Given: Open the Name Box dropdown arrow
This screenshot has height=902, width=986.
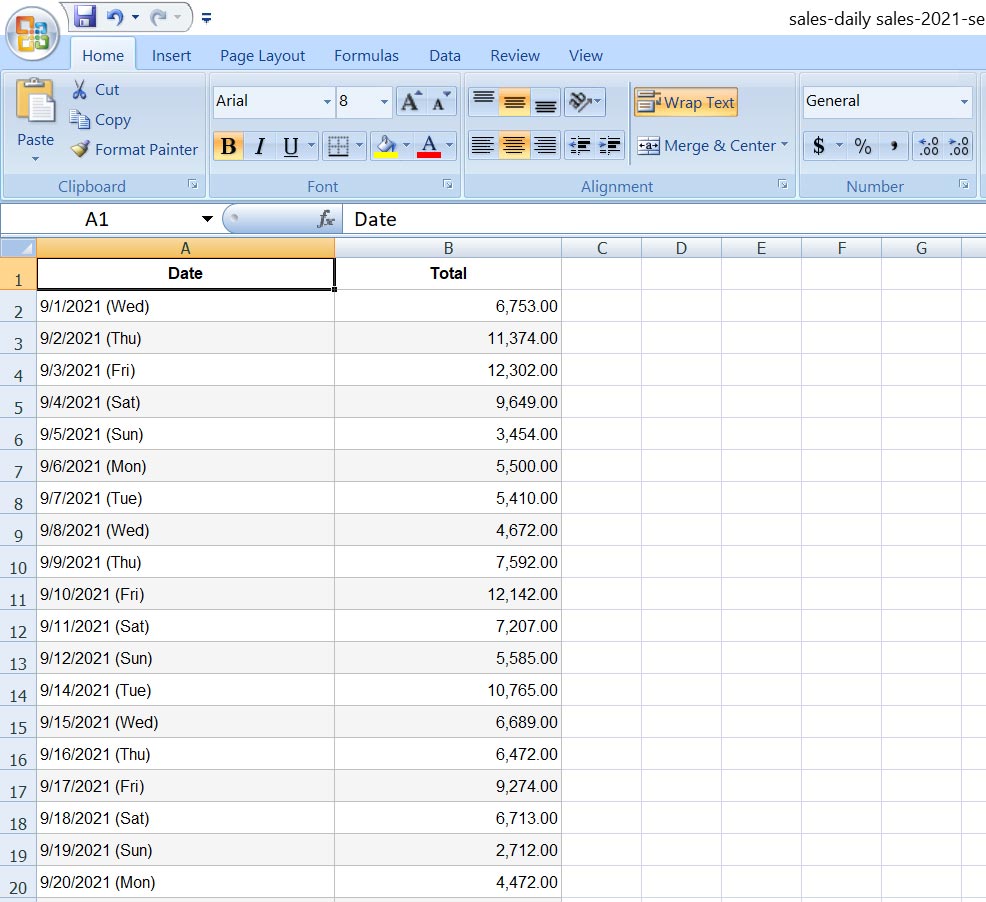Looking at the screenshot, I should click(x=207, y=219).
